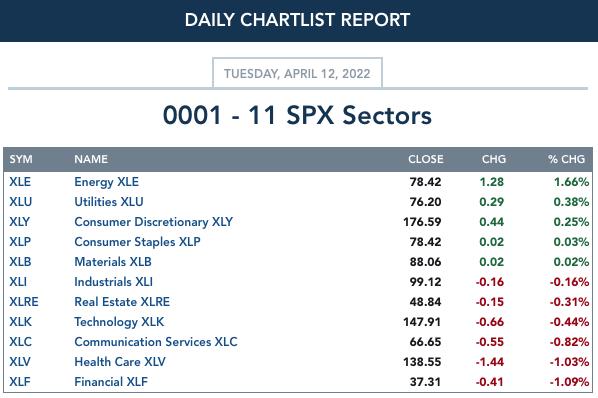Image resolution: width=598 pixels, height=398 pixels.
Task: Click the Materials XLB link
Action: (x=113, y=262)
